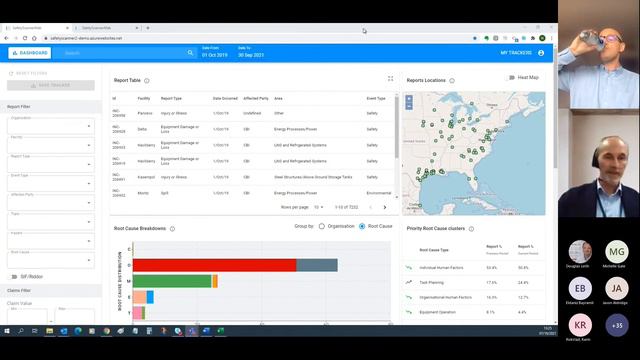
Task: Click the info icon next to Root Cause Breakdowns
Action: tap(172, 229)
